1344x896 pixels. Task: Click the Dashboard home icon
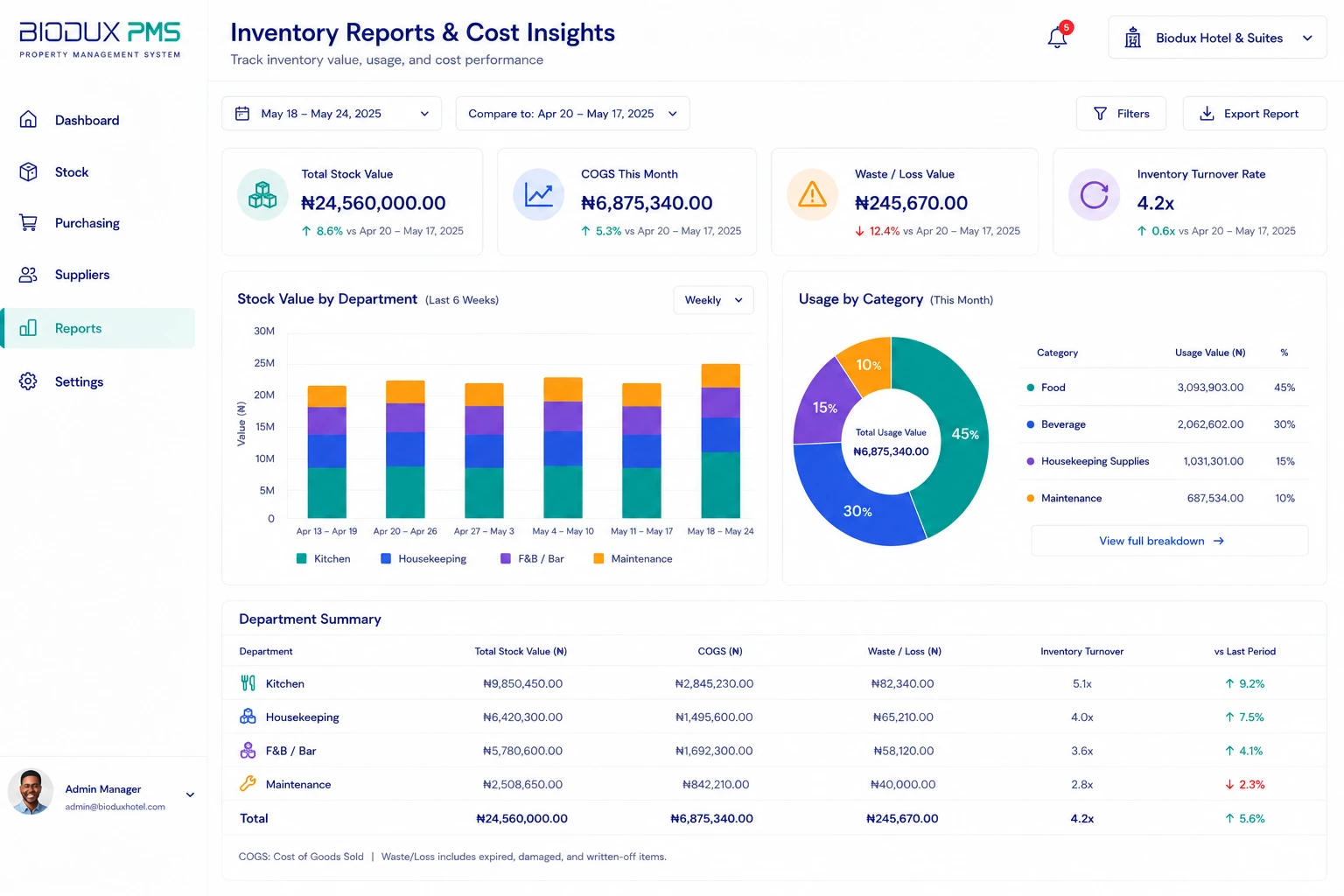click(28, 120)
